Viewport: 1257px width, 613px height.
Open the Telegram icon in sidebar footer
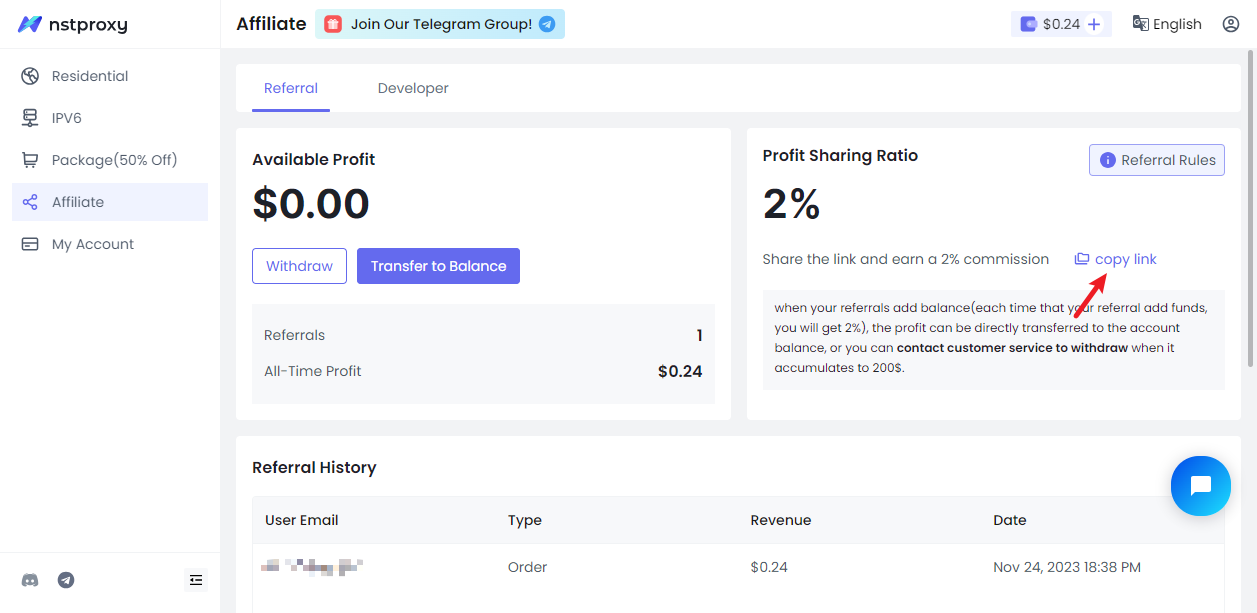(66, 580)
